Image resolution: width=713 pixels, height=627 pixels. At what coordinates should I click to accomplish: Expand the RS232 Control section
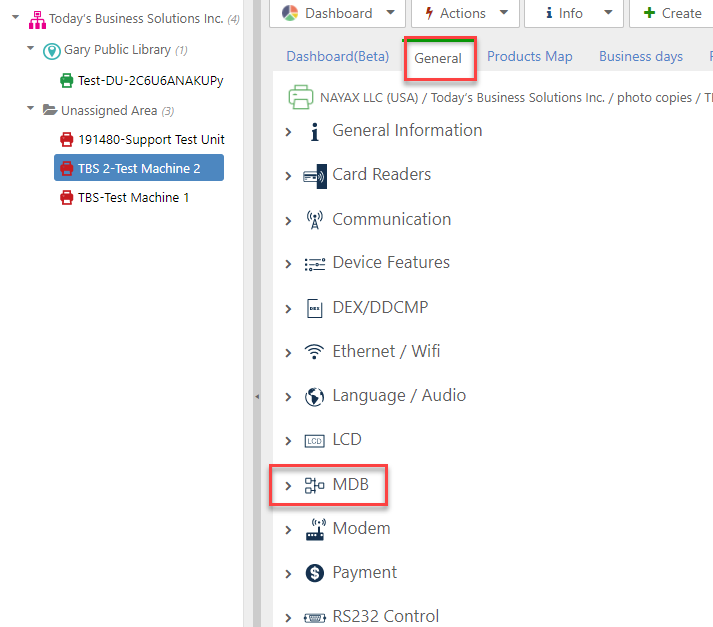[x=289, y=617]
